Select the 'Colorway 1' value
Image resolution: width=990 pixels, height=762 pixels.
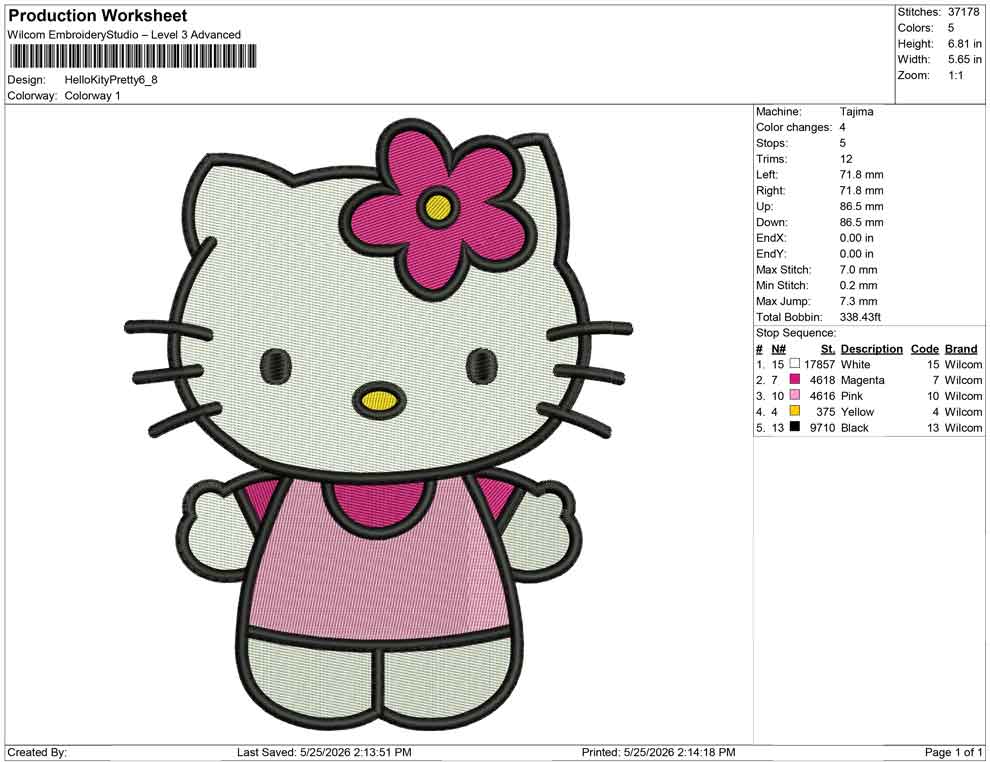coord(92,96)
